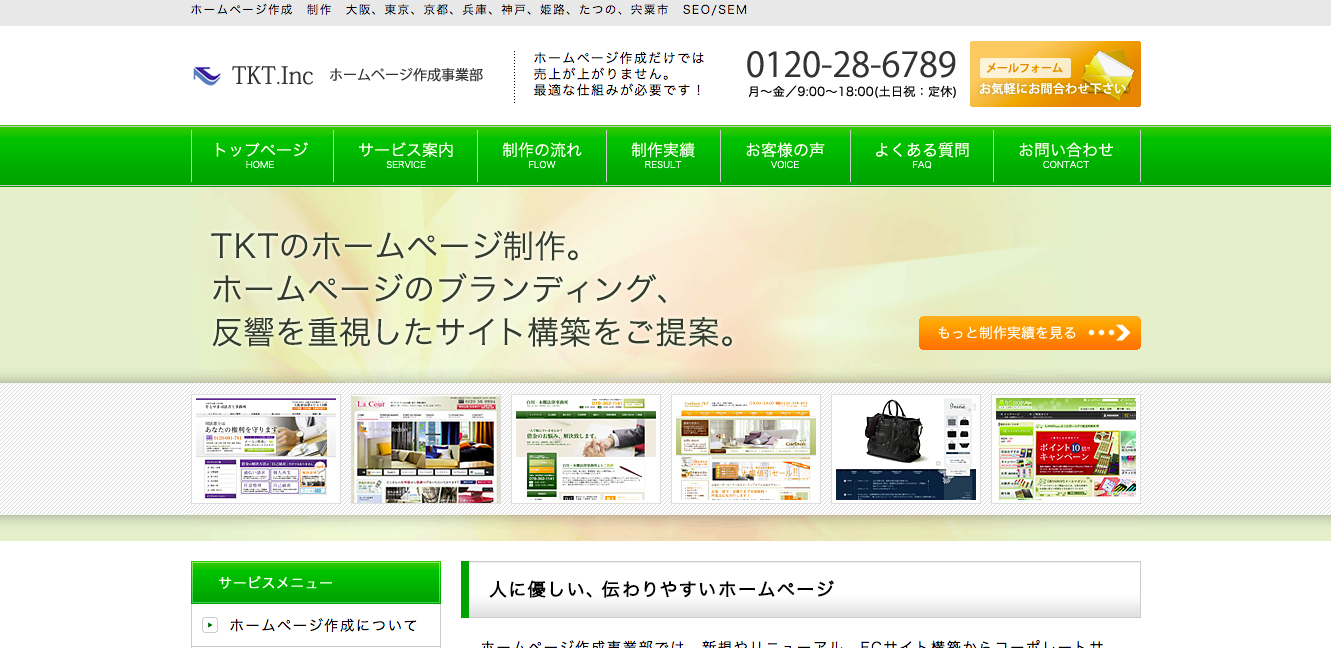The image size is (1331, 648).
Task: Open 制作実績 RESULT menu
Action: click(663, 155)
